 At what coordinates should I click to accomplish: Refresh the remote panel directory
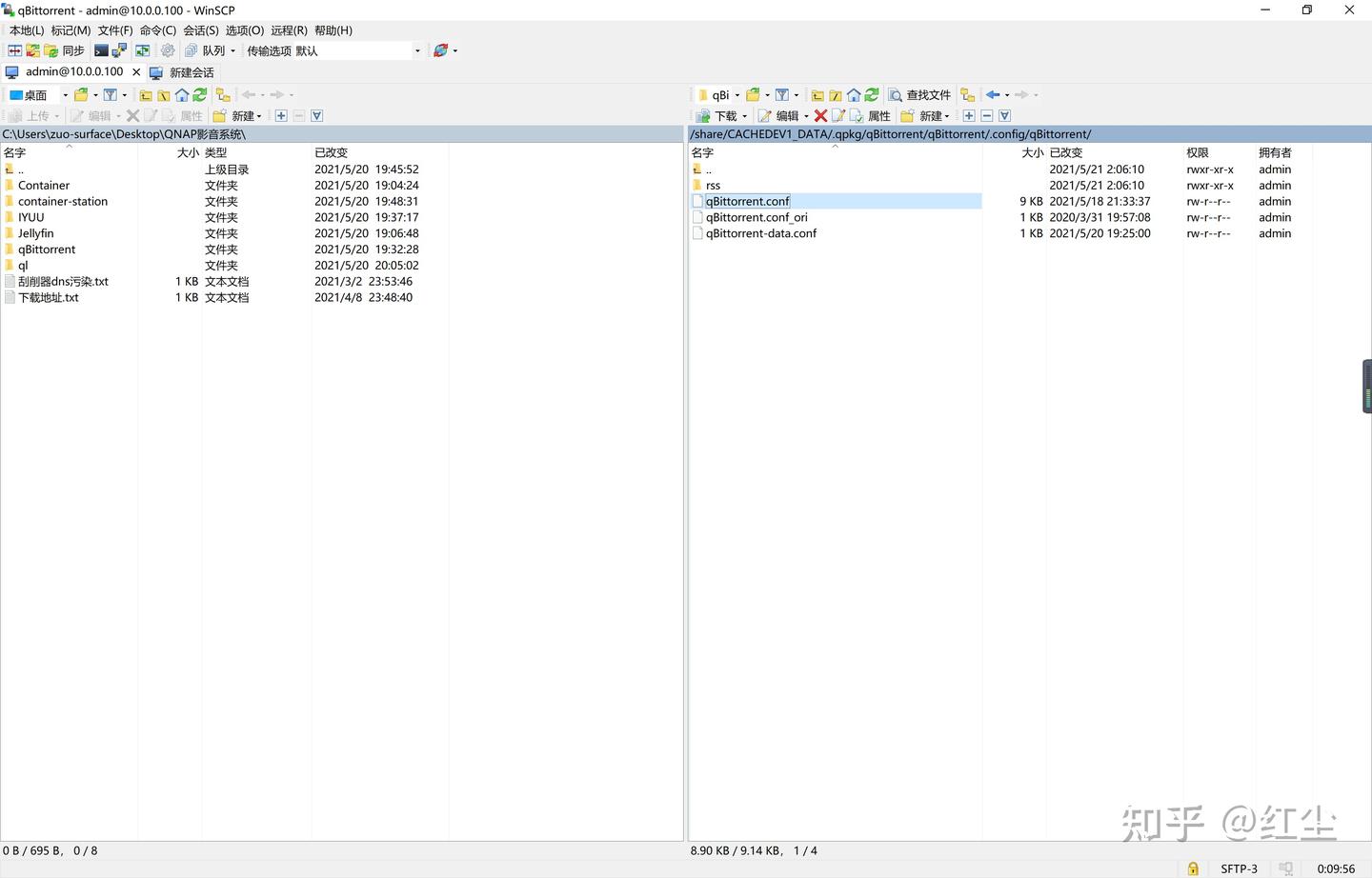click(x=872, y=94)
